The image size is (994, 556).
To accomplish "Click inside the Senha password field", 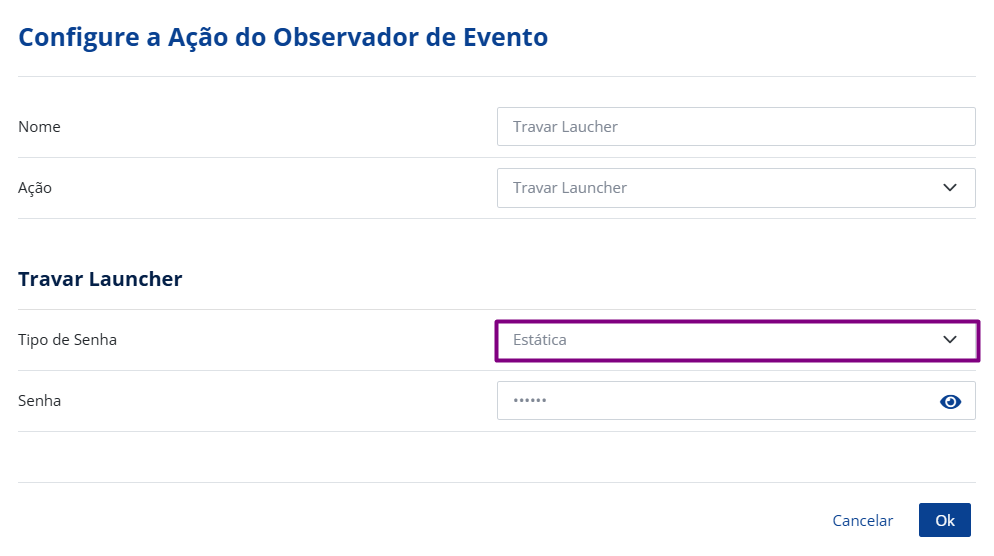I will [x=720, y=402].
